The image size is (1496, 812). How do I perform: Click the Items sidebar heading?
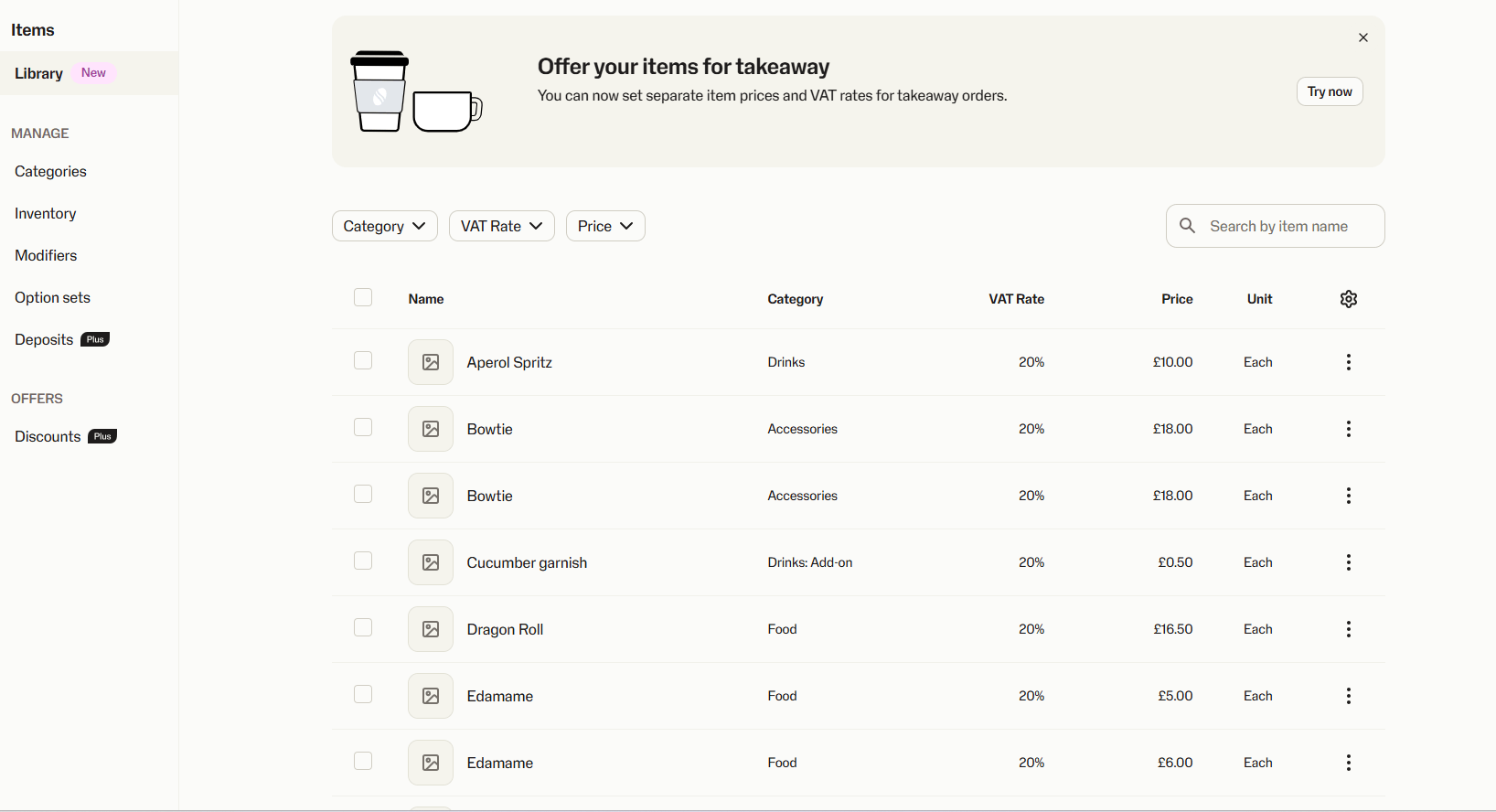pos(33,30)
